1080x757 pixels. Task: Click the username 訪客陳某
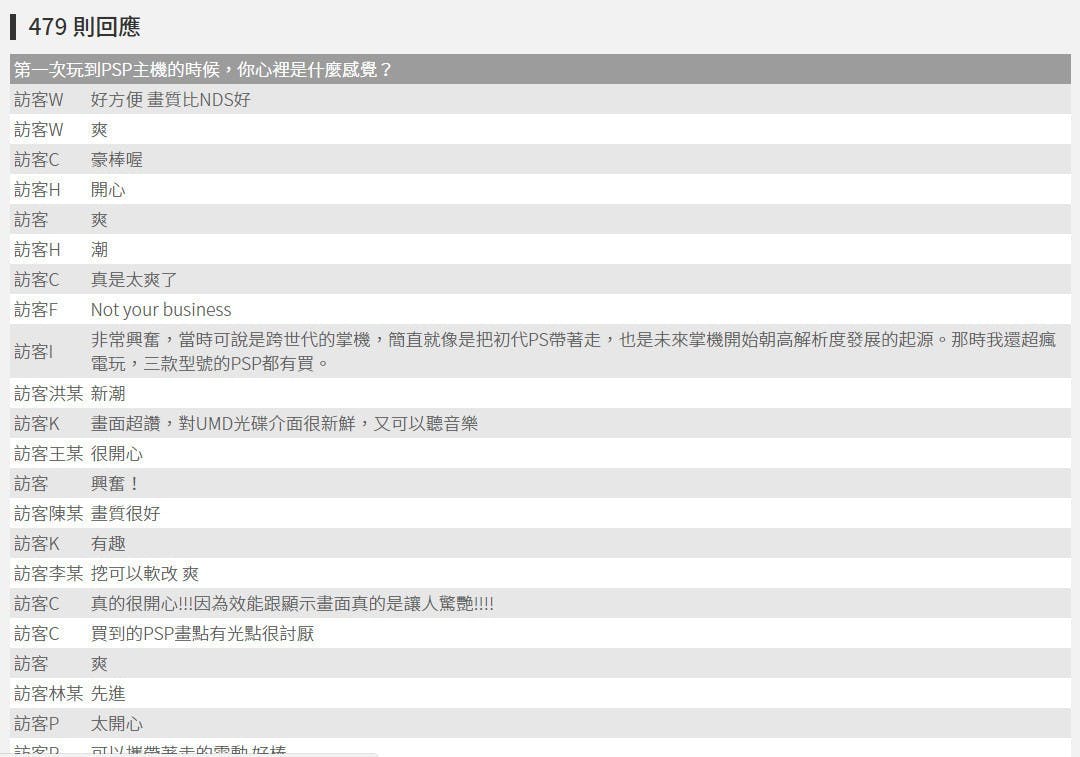point(48,514)
